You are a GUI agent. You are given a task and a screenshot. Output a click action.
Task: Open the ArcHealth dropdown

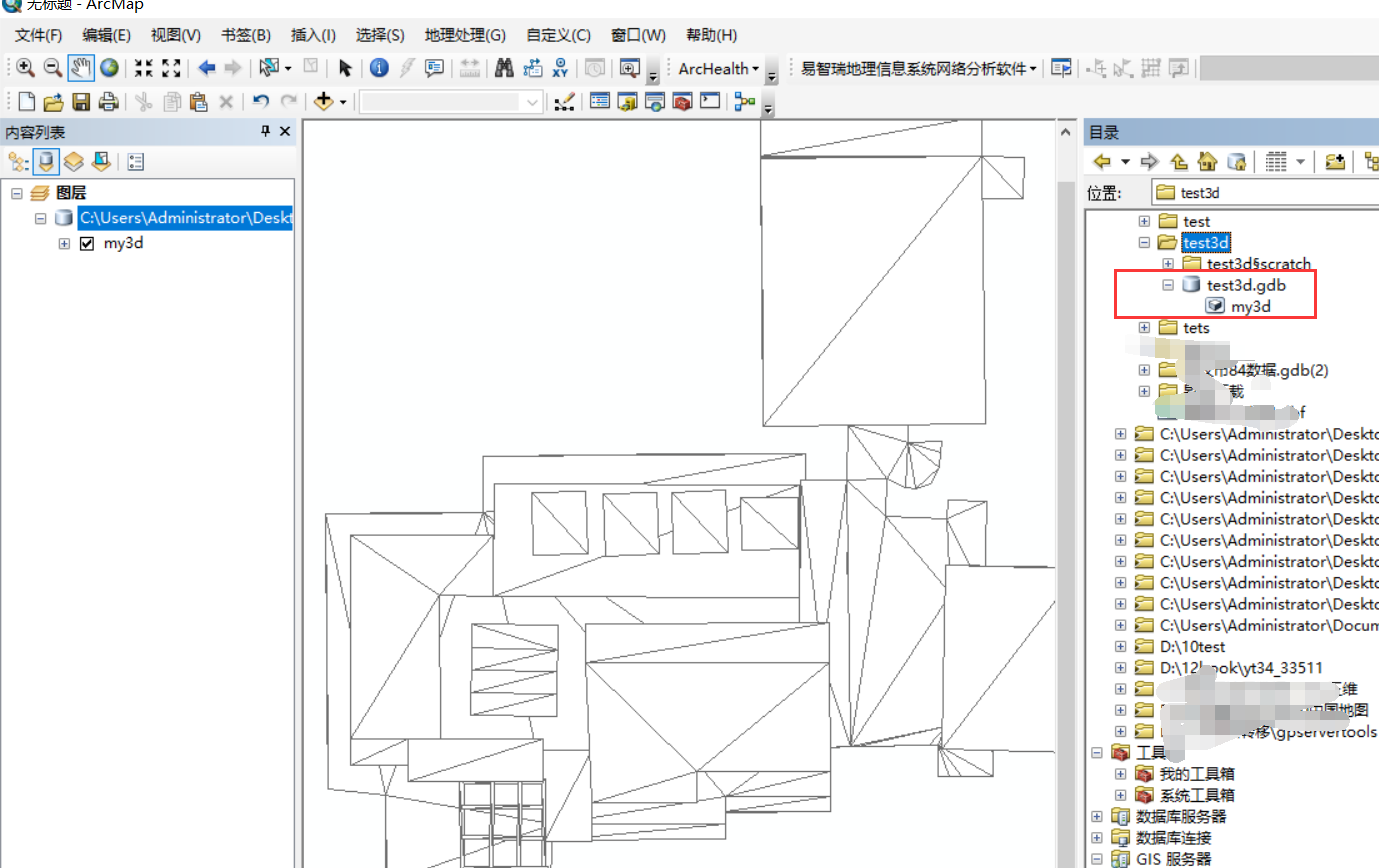point(719,69)
